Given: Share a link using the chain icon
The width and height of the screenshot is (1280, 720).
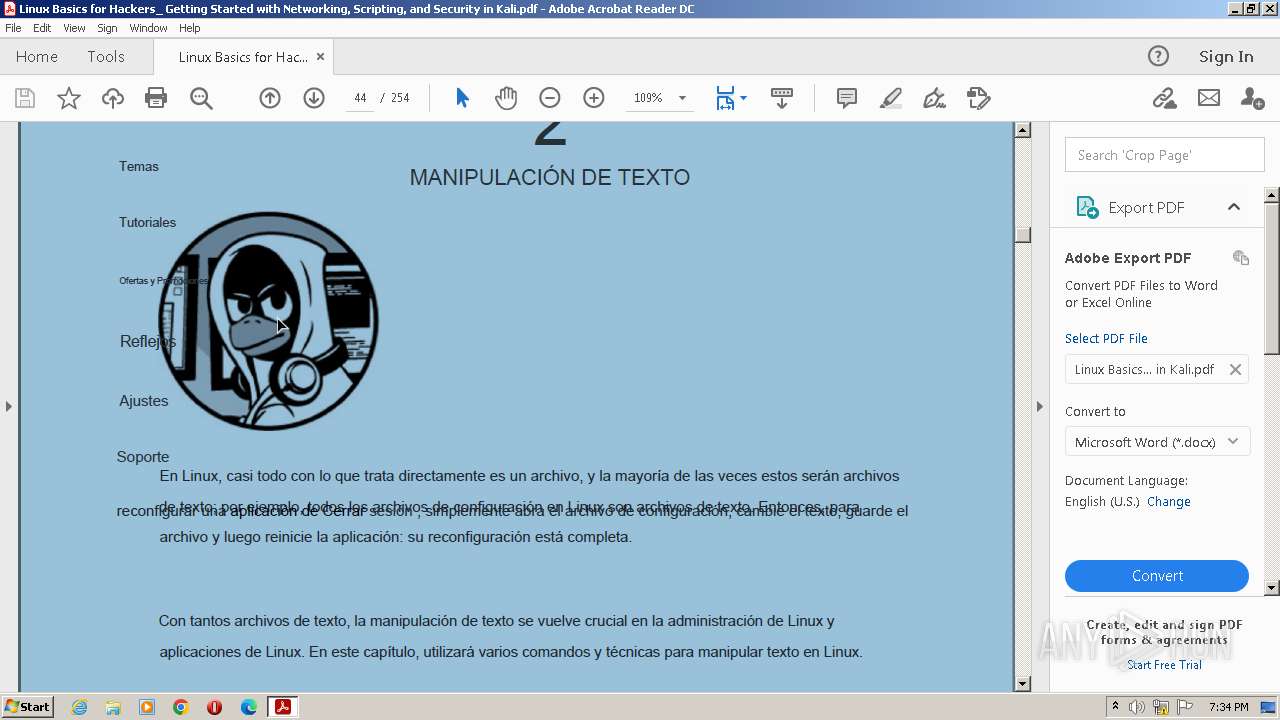Looking at the screenshot, I should click(x=1164, y=98).
